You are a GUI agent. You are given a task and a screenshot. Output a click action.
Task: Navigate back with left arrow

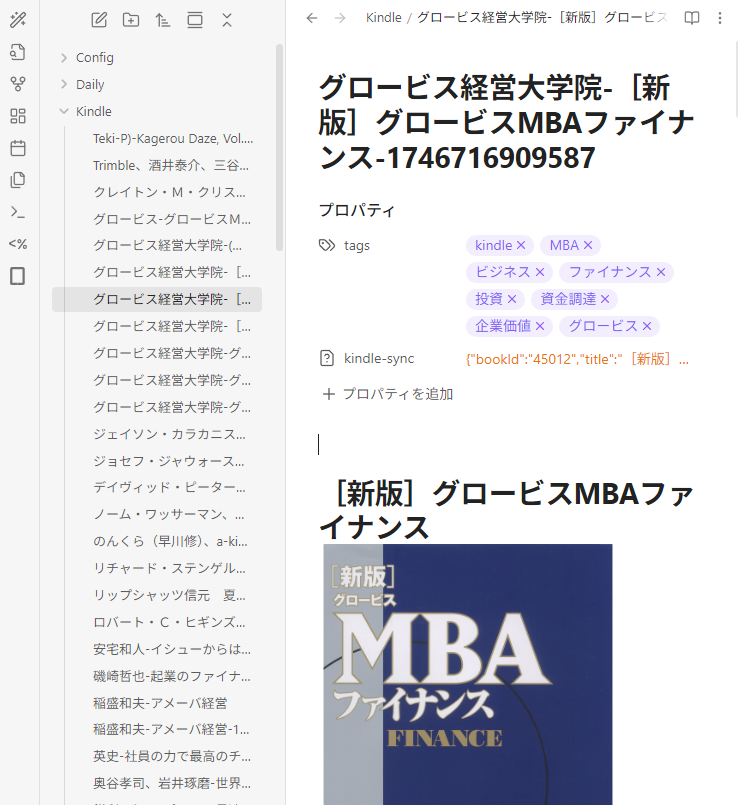pos(312,18)
